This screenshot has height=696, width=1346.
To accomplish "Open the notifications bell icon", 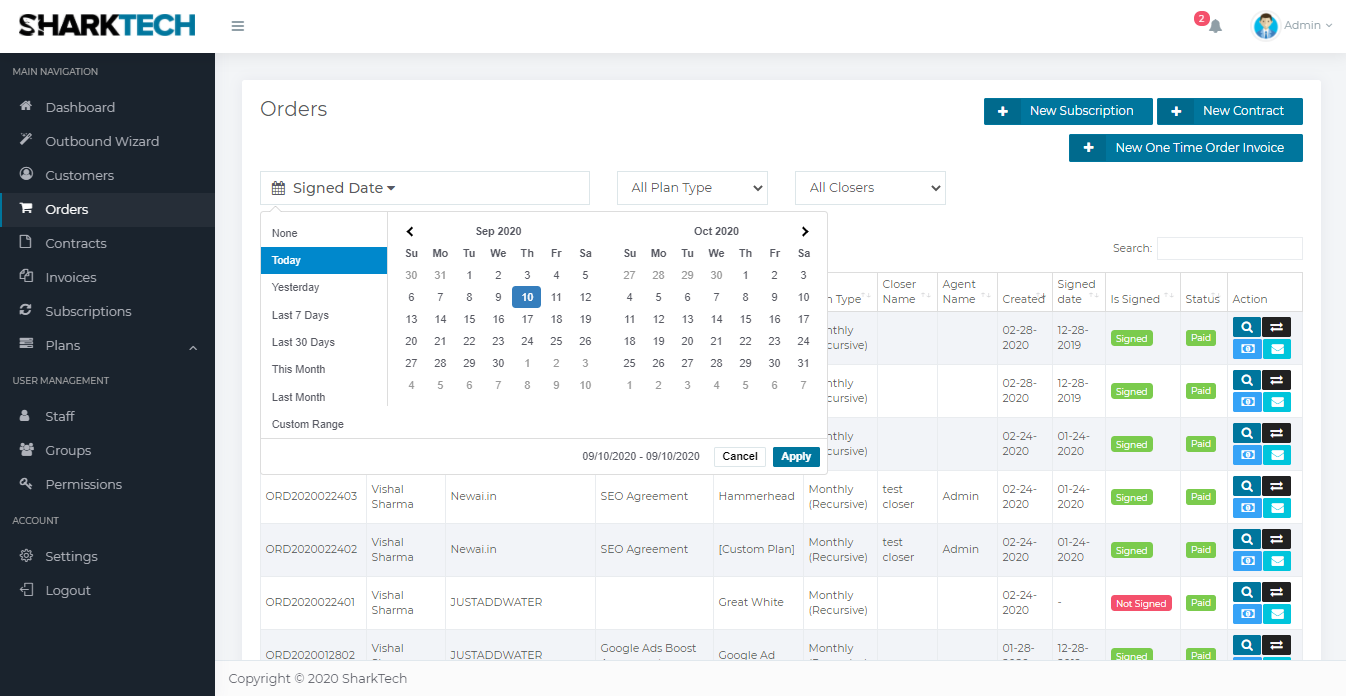I will pos(1215,26).
